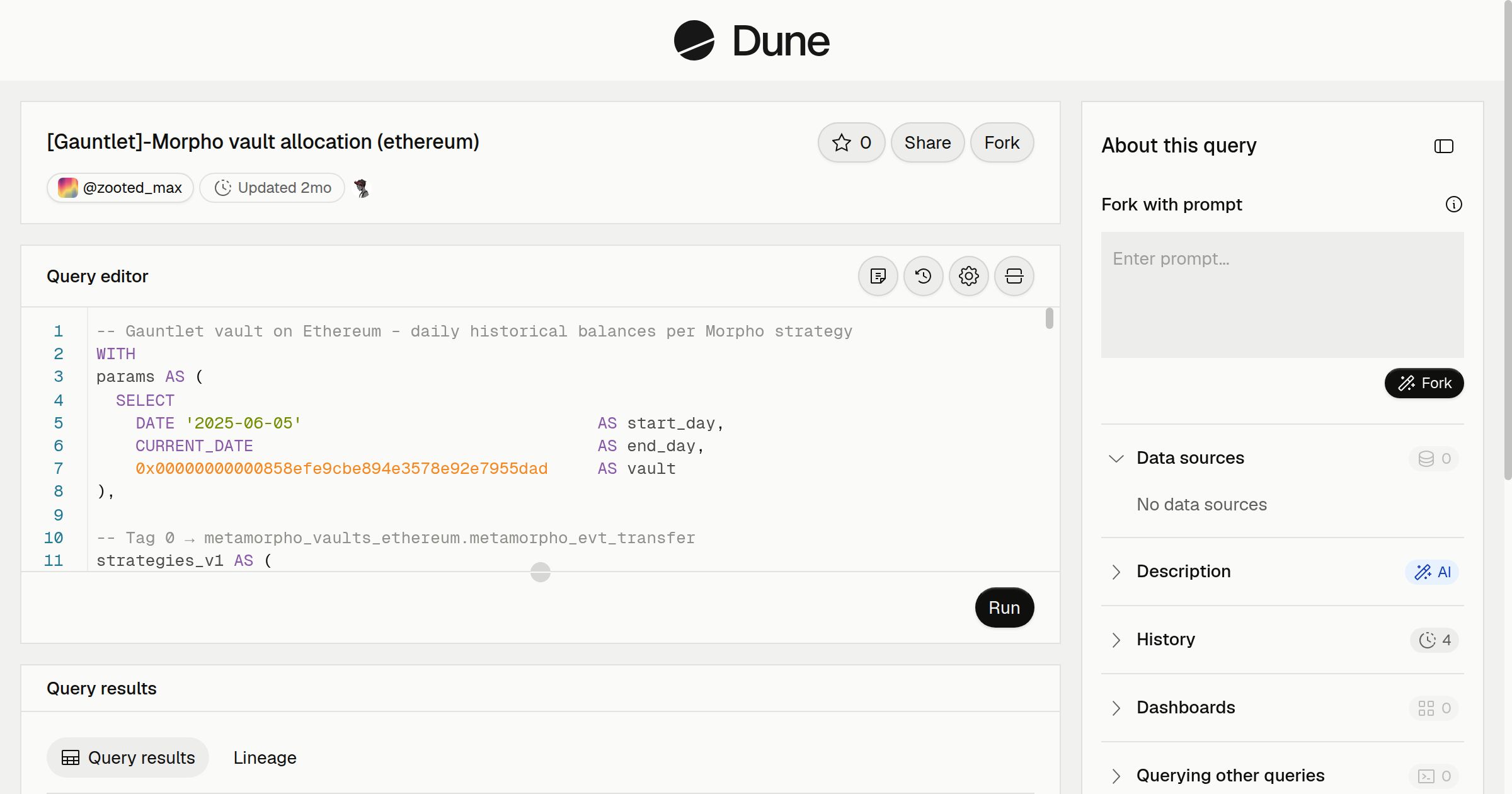Focus the Enter prompt text area
1512x794 pixels.
(1282, 295)
